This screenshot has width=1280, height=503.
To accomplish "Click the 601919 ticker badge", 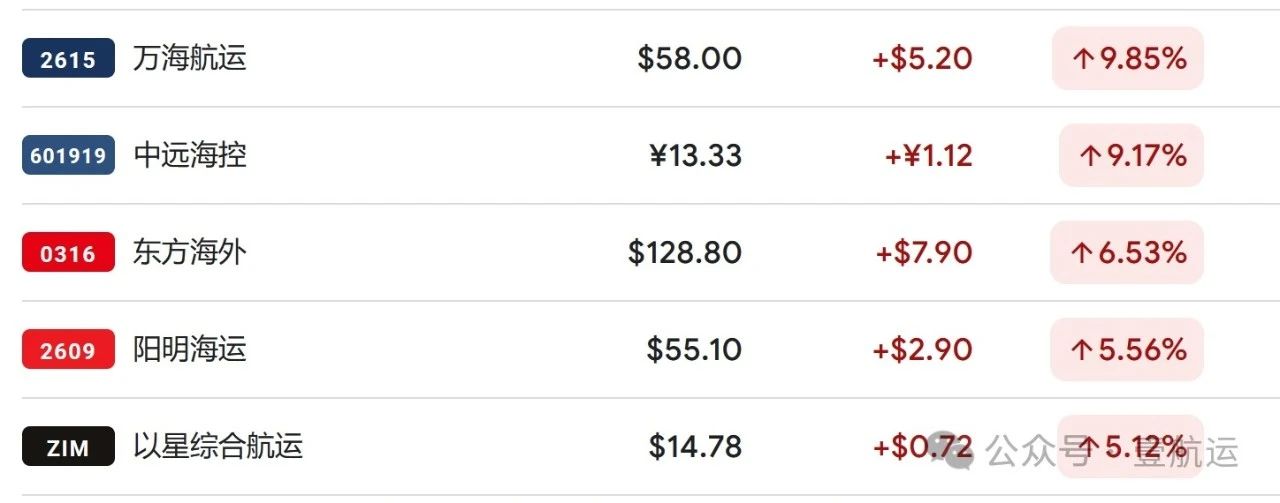I will [68, 156].
